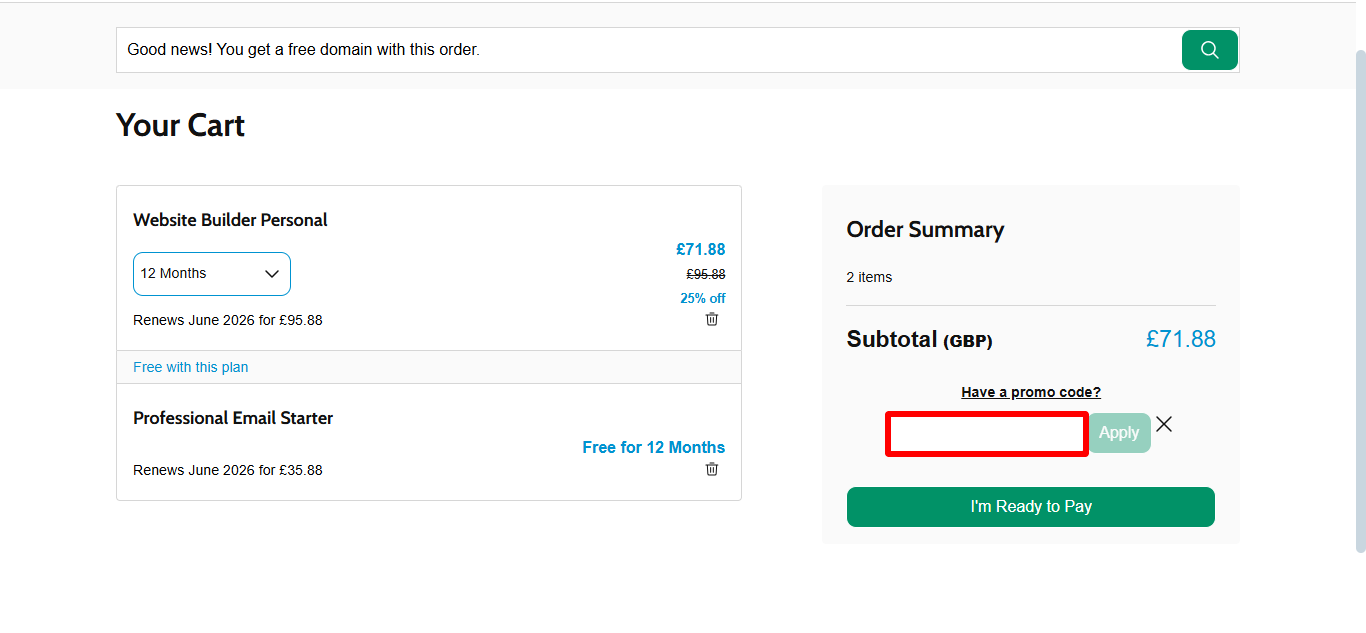Screen dimensions: 1366x633
Task: Open the 12 Months term dropdown
Action: [211, 274]
